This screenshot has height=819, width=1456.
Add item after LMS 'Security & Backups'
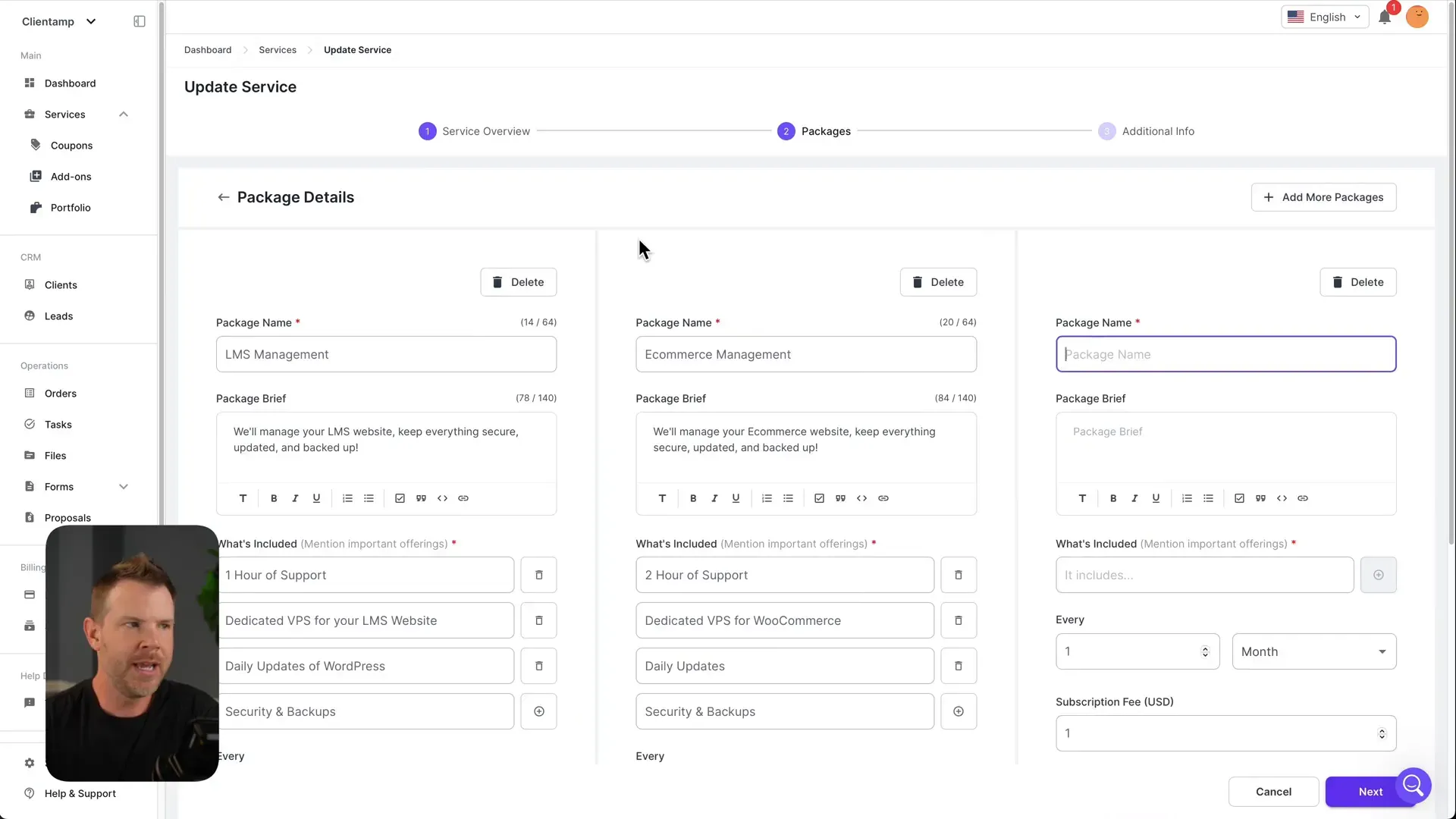click(539, 711)
